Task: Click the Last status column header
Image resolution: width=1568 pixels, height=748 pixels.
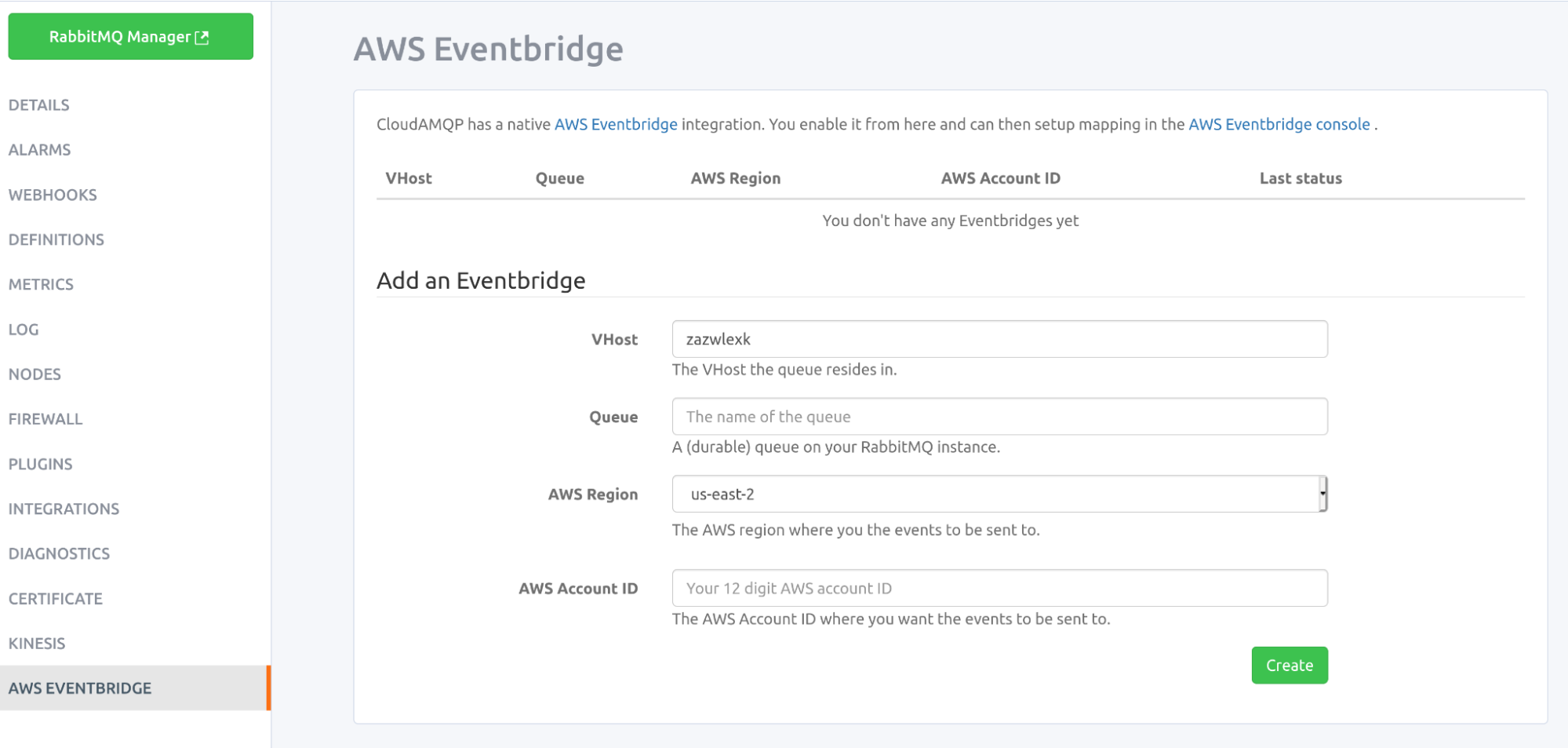Action: click(x=1301, y=178)
